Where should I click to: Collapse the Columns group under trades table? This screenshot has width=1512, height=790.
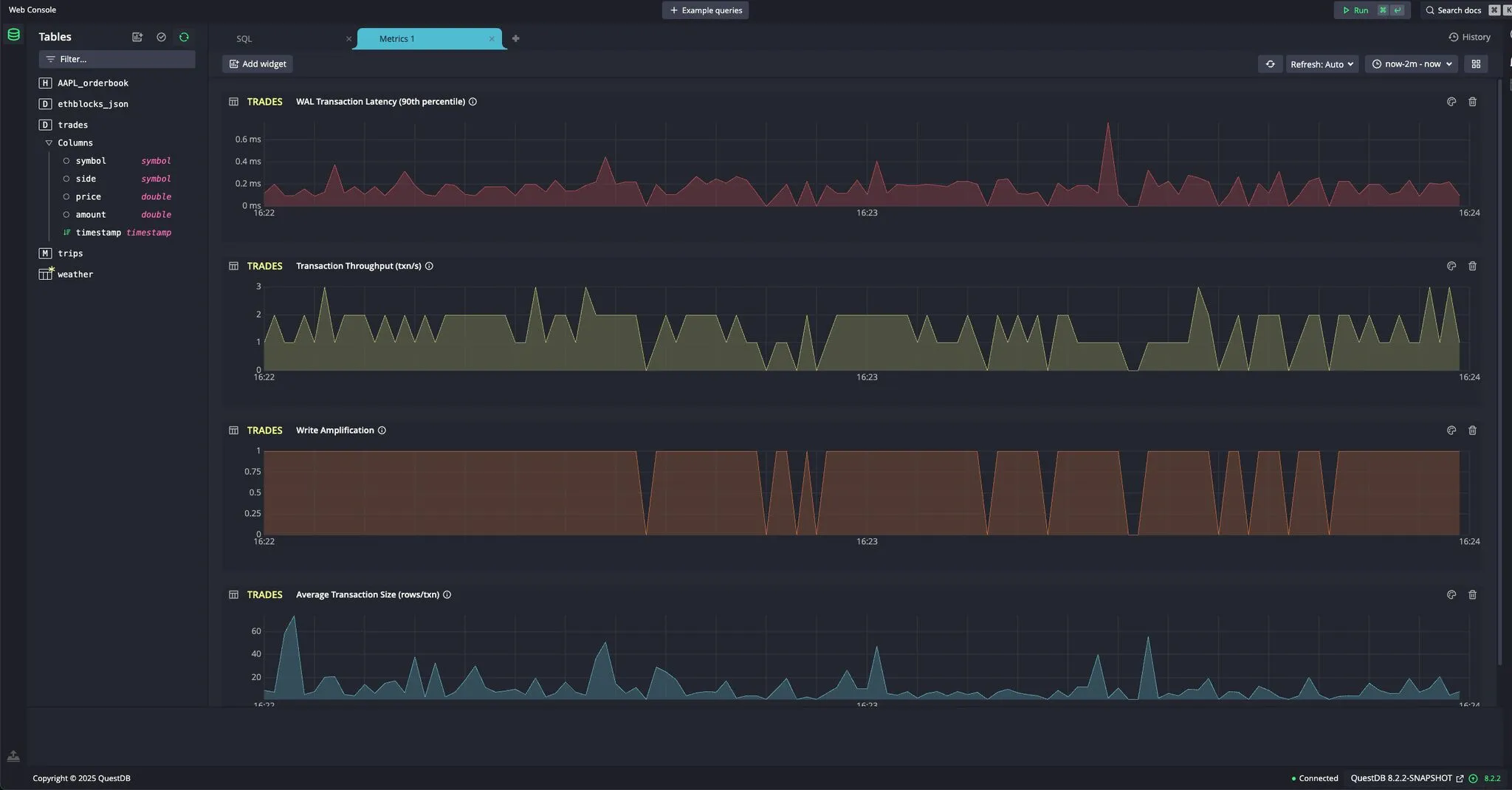[x=49, y=142]
